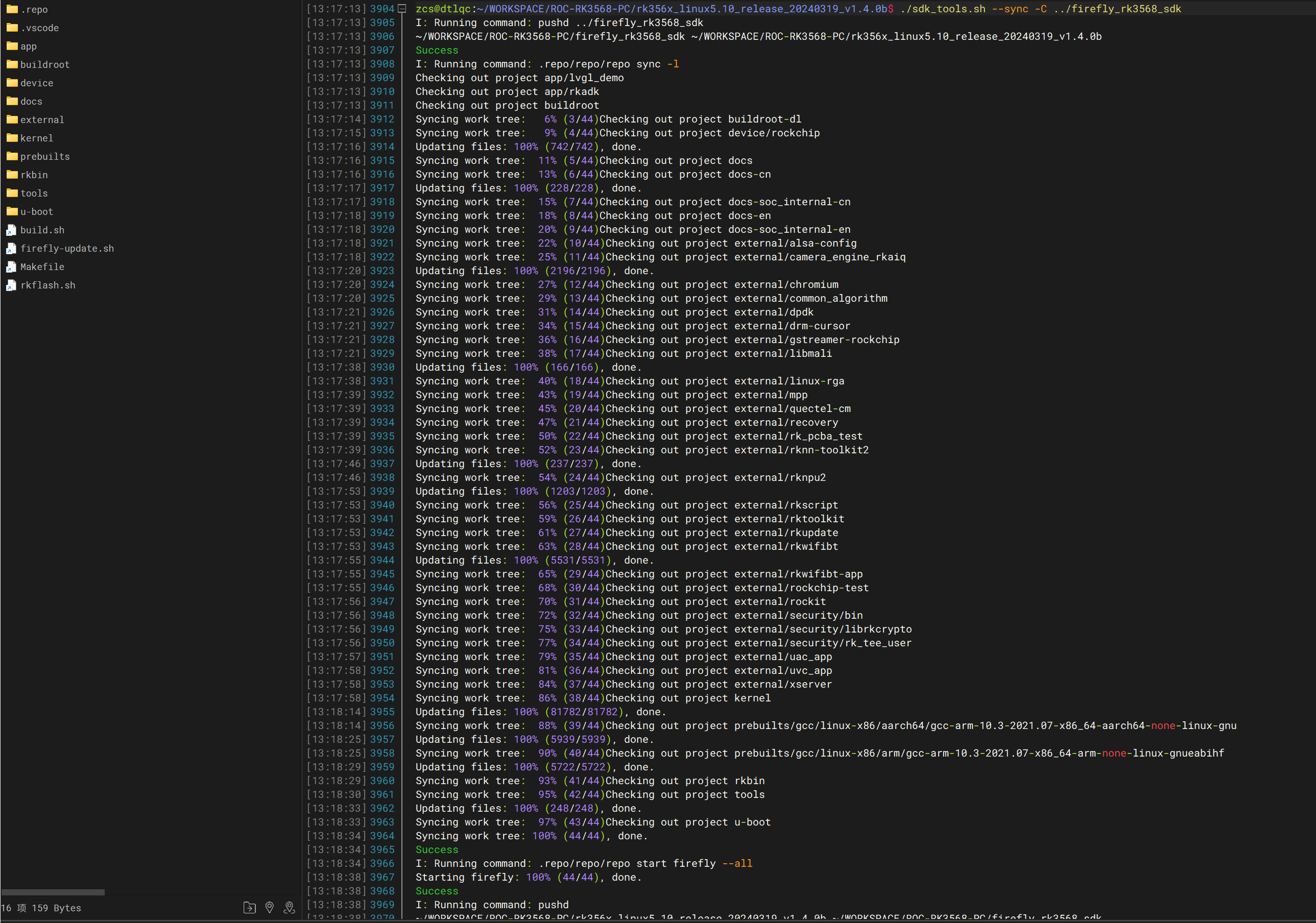Open the external folder

42,120
